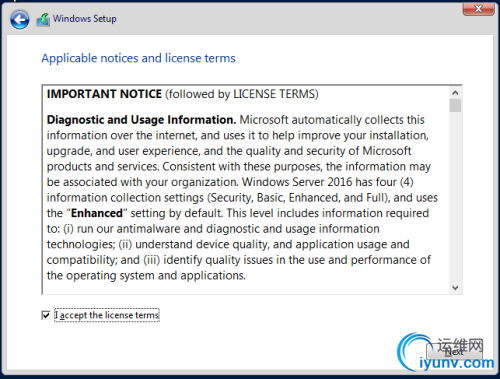Screen dimensions: 500x379
Task: Click the license box scrollbar thumb
Action: [x=455, y=105]
